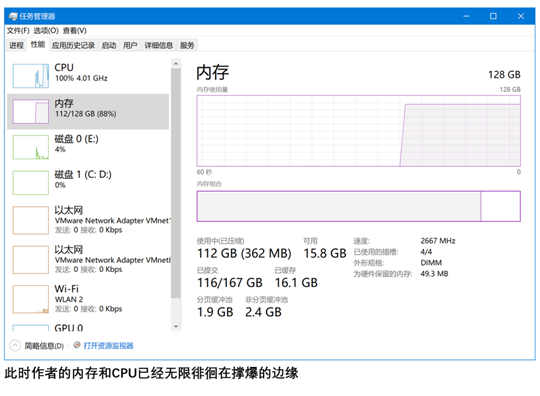Screen dimensions: 540x396
Task: Click the 打开资源监视器 link
Action: click(108, 345)
